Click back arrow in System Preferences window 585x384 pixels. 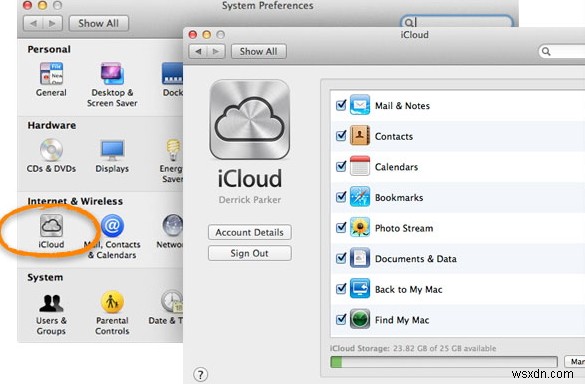point(33,24)
